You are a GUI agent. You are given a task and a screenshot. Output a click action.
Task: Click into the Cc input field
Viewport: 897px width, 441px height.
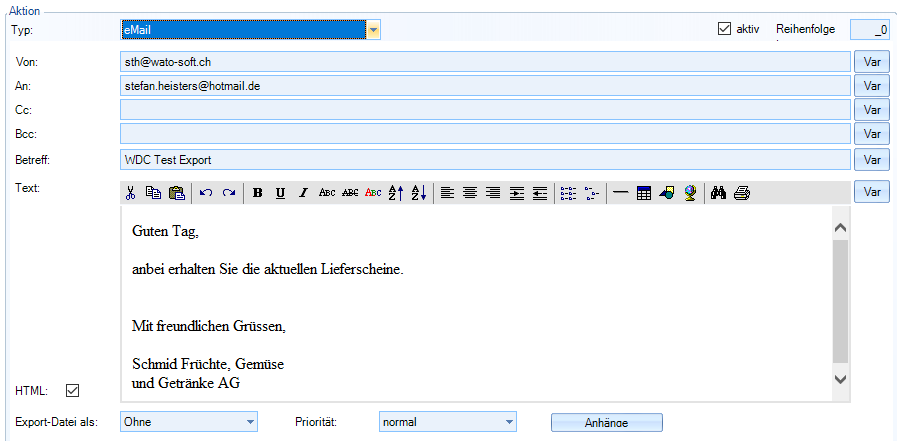click(x=484, y=110)
